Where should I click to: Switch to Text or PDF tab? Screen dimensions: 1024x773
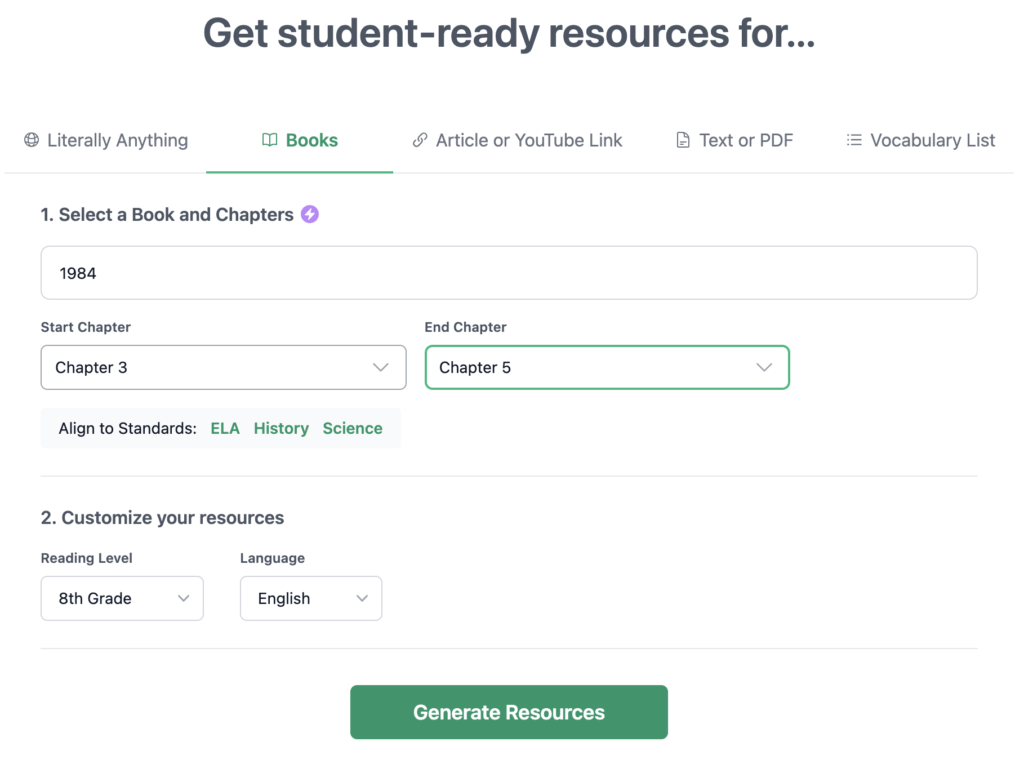point(735,140)
